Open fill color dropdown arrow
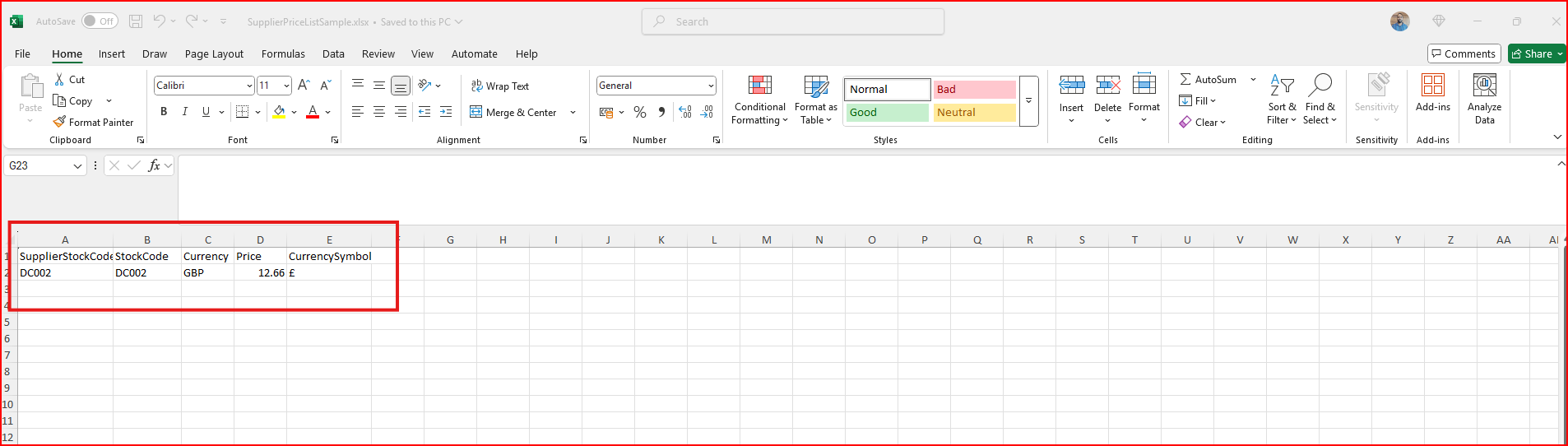The width and height of the screenshot is (1568, 446). coord(295,112)
